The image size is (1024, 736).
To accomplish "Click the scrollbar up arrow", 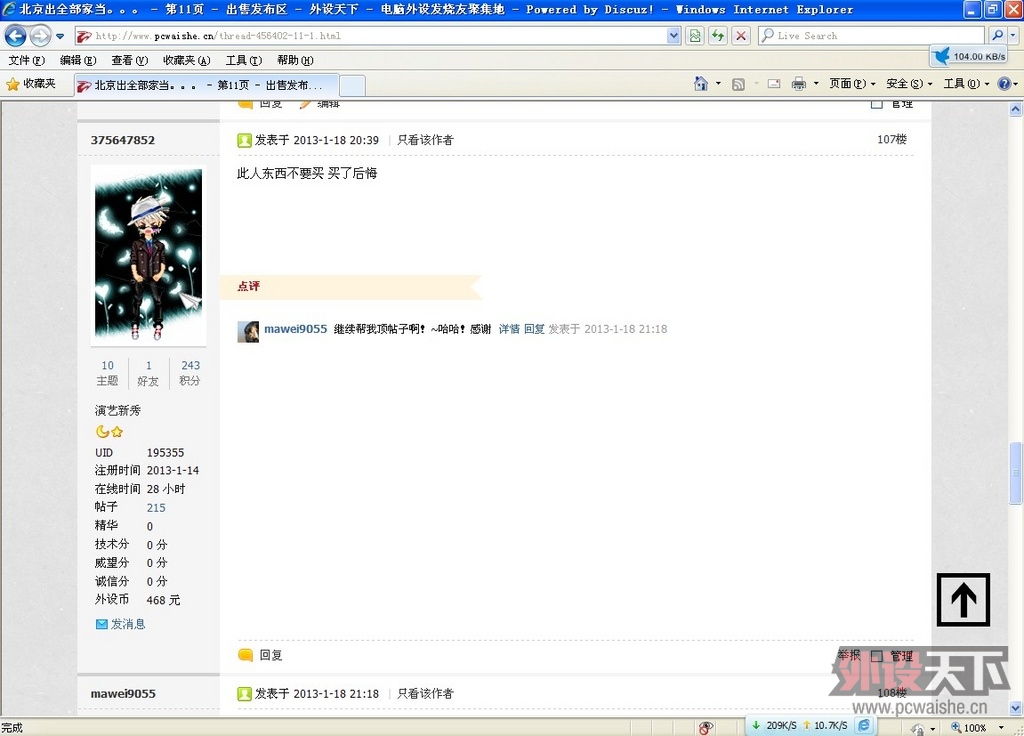I will click(1015, 110).
